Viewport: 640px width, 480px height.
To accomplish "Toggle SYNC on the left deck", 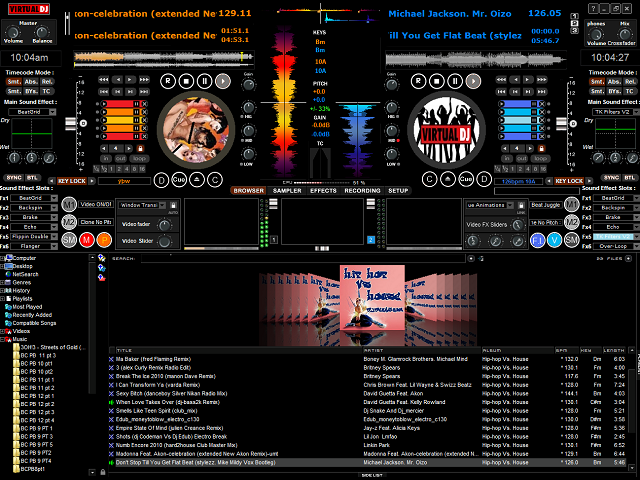I will click(14, 178).
